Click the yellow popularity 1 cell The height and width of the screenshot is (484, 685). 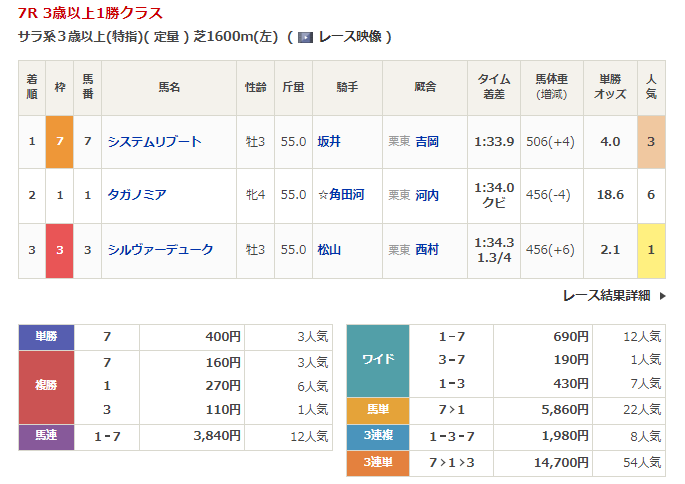651,249
